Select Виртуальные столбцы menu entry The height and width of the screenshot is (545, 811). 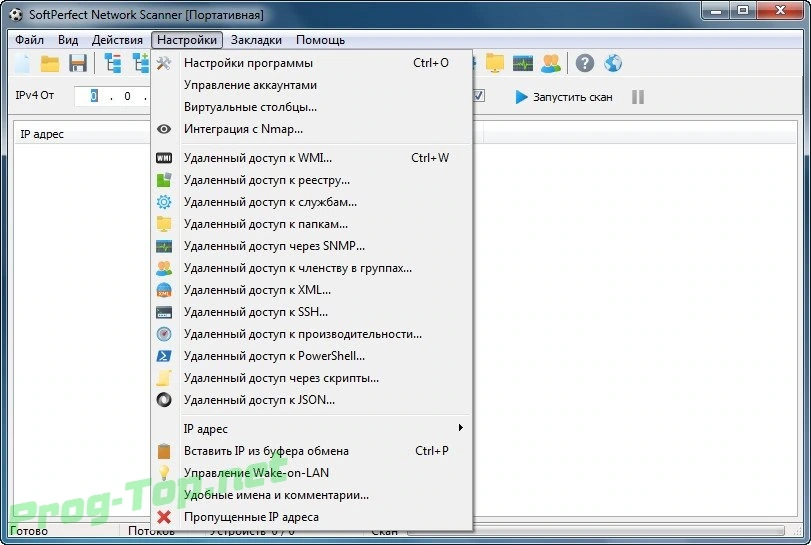(312, 107)
